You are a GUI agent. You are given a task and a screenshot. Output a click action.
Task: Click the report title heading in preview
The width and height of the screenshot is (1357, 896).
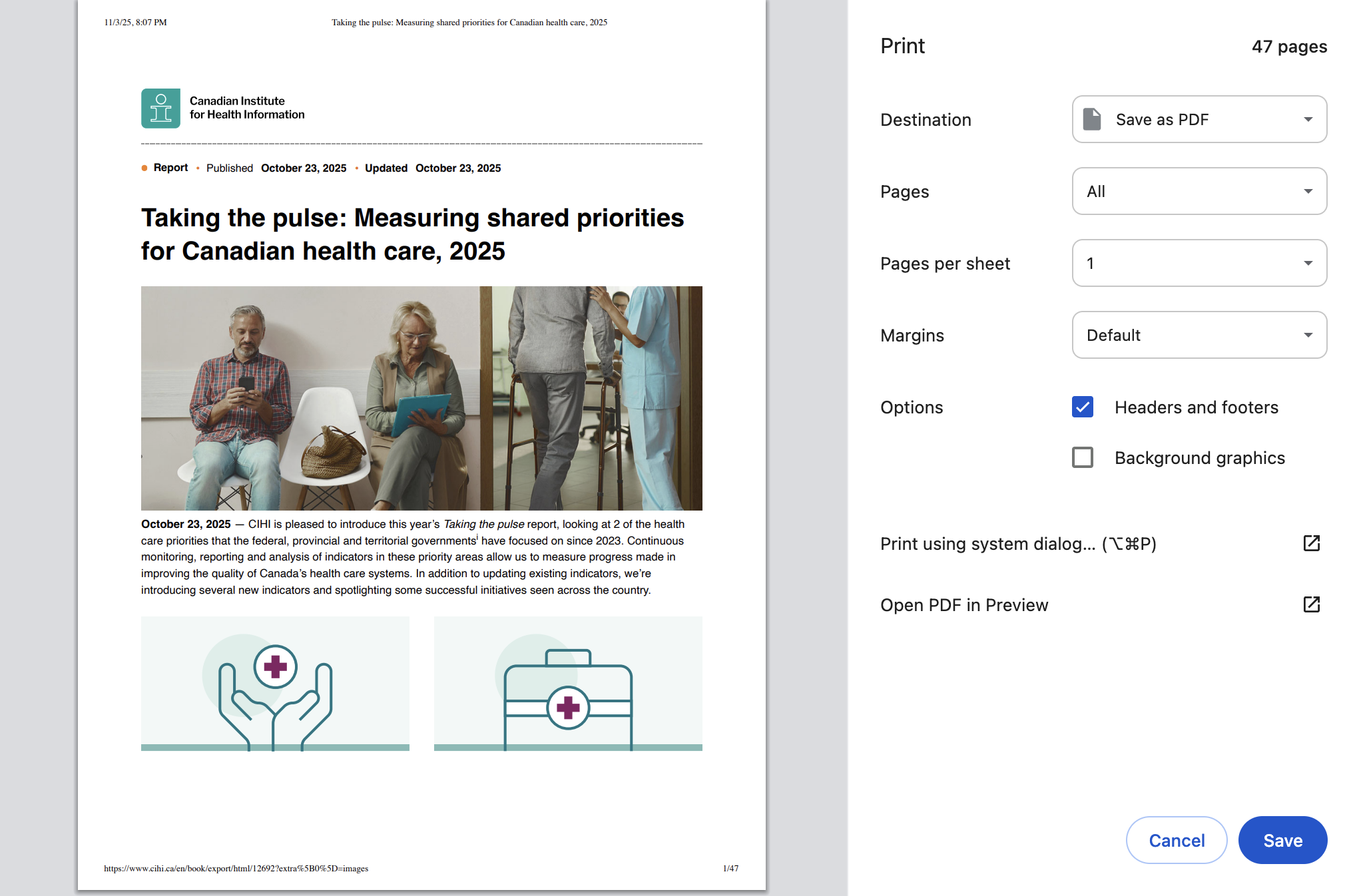[x=412, y=234]
